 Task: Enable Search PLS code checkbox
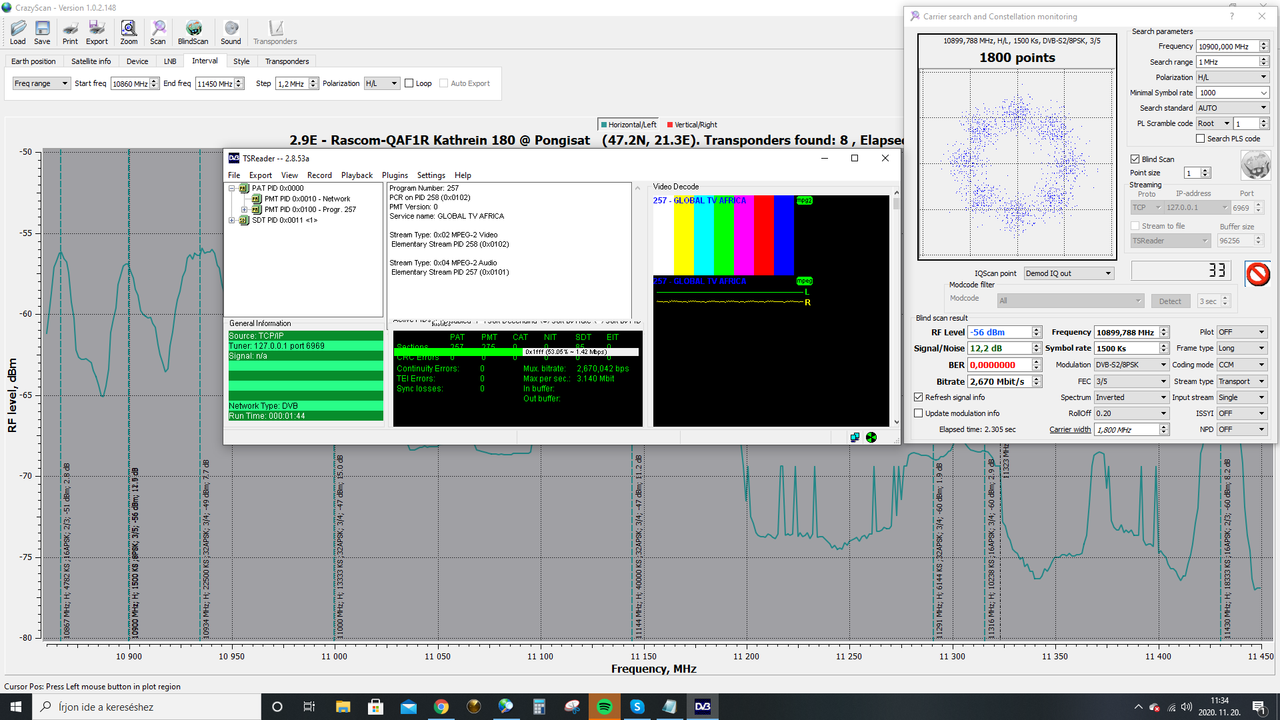[1200, 139]
